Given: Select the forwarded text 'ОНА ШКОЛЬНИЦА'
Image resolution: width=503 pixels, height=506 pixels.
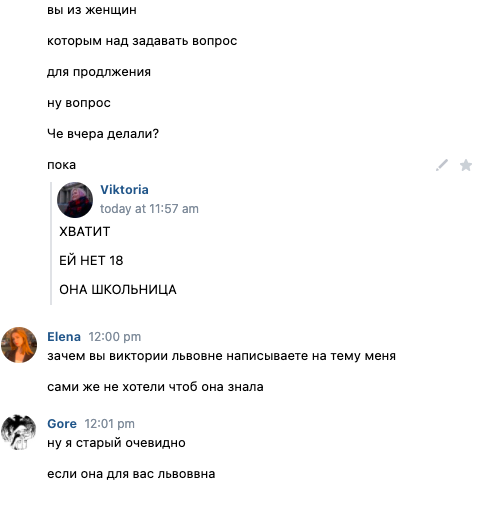Looking at the screenshot, I should pos(118,289).
